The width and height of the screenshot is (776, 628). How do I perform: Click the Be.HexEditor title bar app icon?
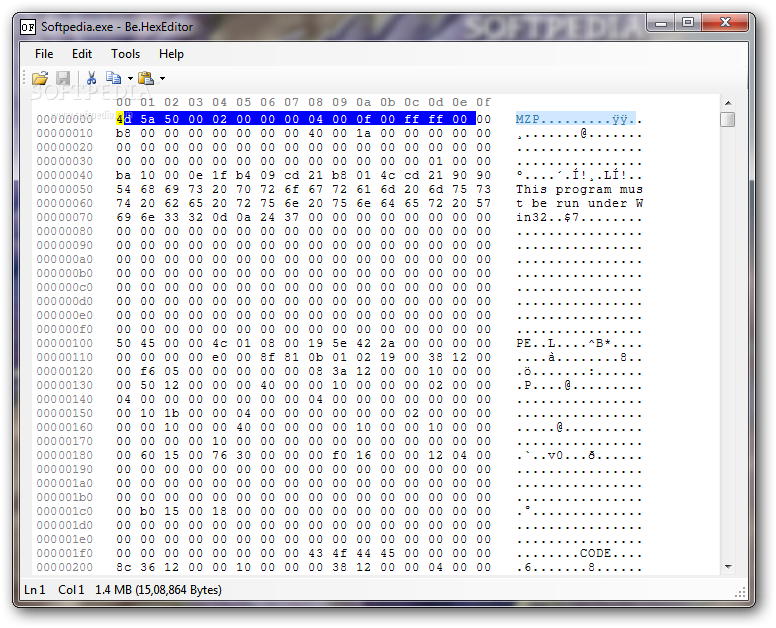(x=28, y=27)
